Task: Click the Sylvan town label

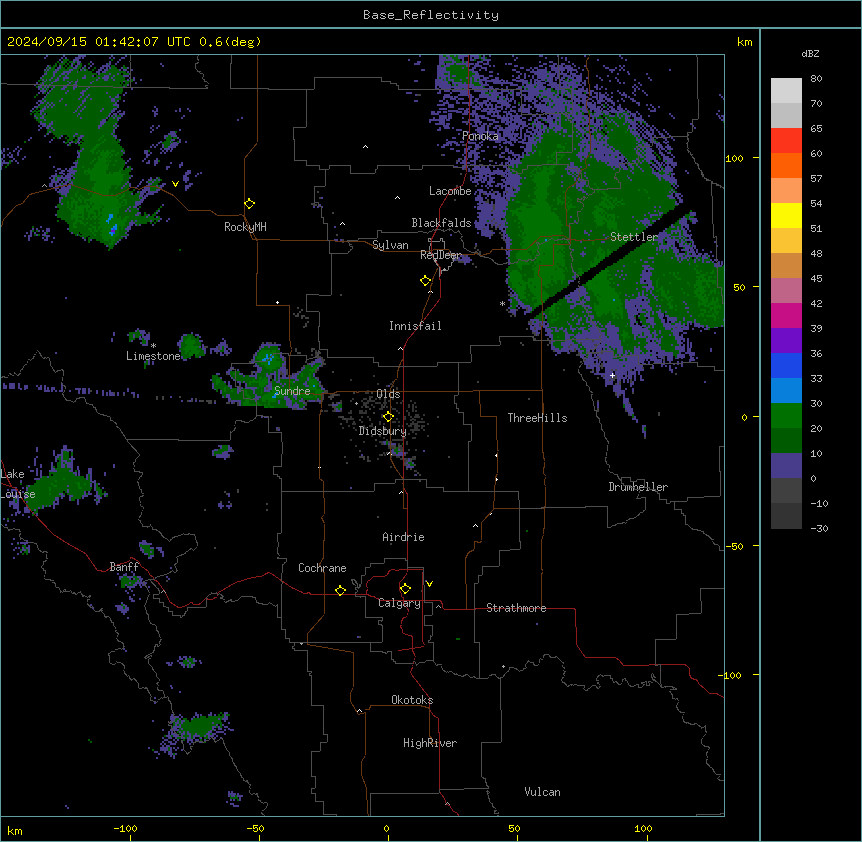Action: [390, 245]
